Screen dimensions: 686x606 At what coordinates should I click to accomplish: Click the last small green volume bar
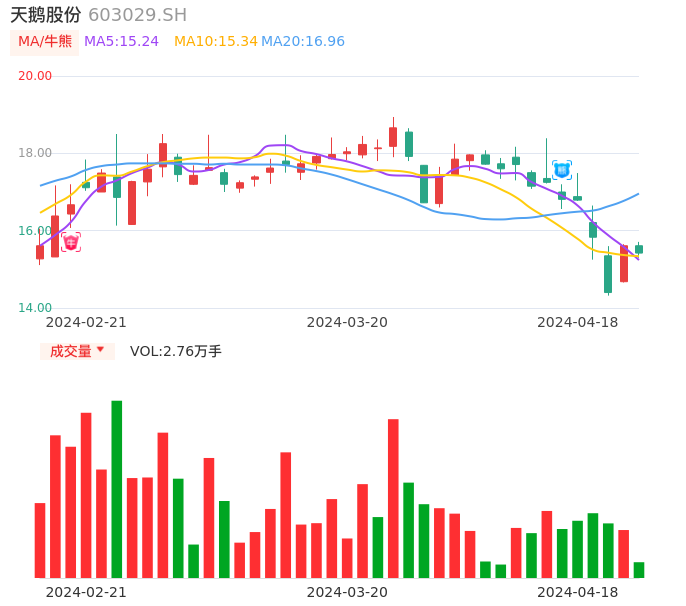pyautogui.click(x=639, y=570)
